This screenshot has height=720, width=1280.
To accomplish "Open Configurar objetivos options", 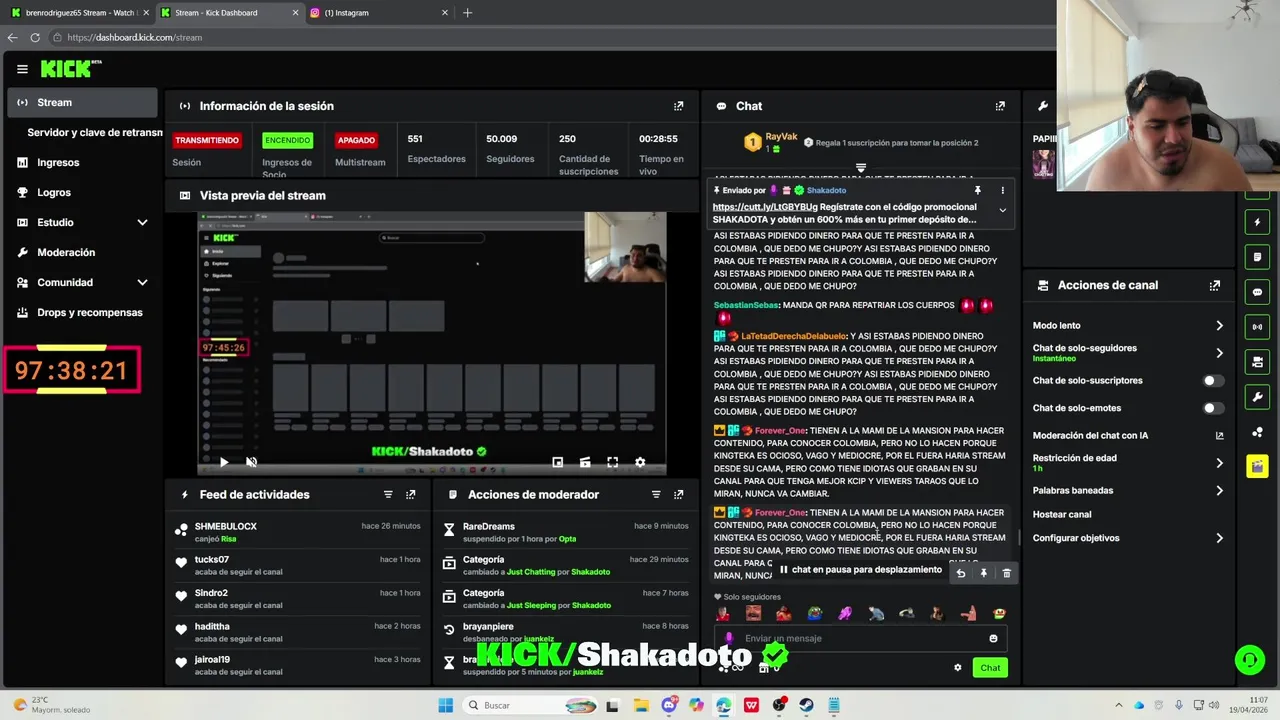I will tap(1219, 538).
